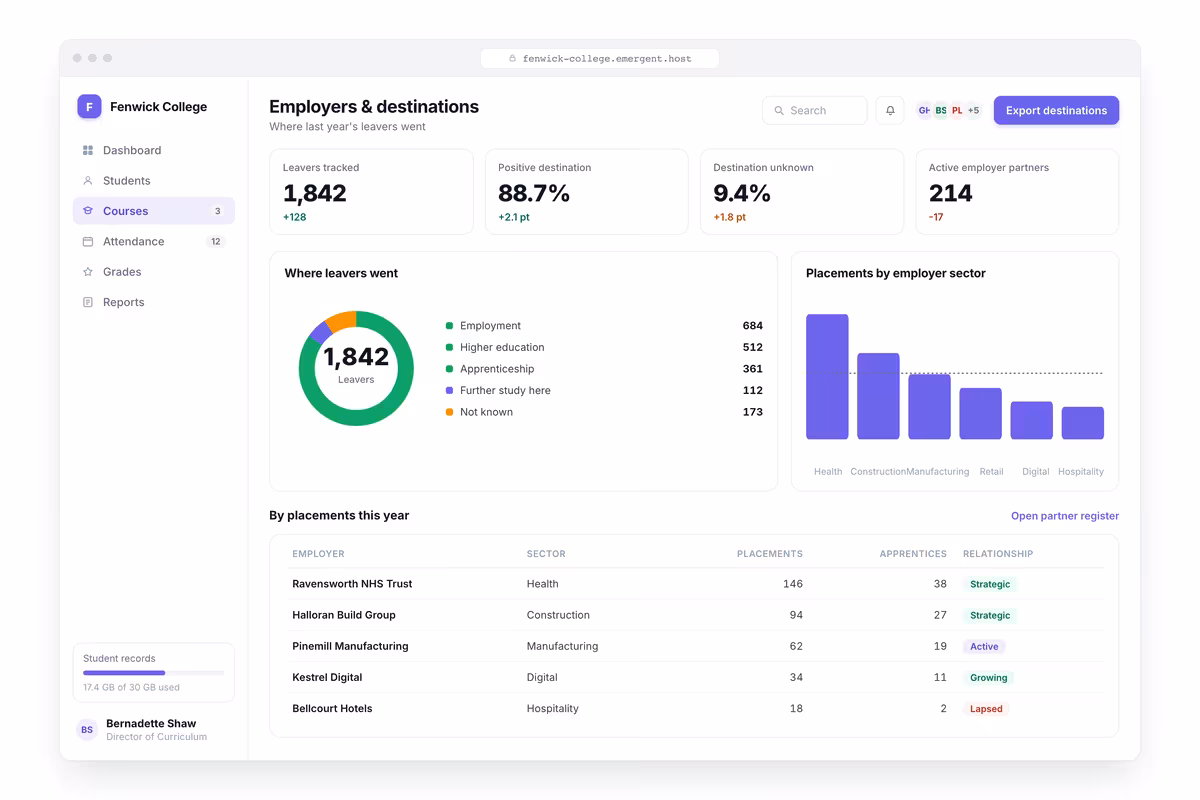Viewport: 1200px width, 800px height.
Task: Click Kestrel Digital employer name
Action: [x=327, y=677]
